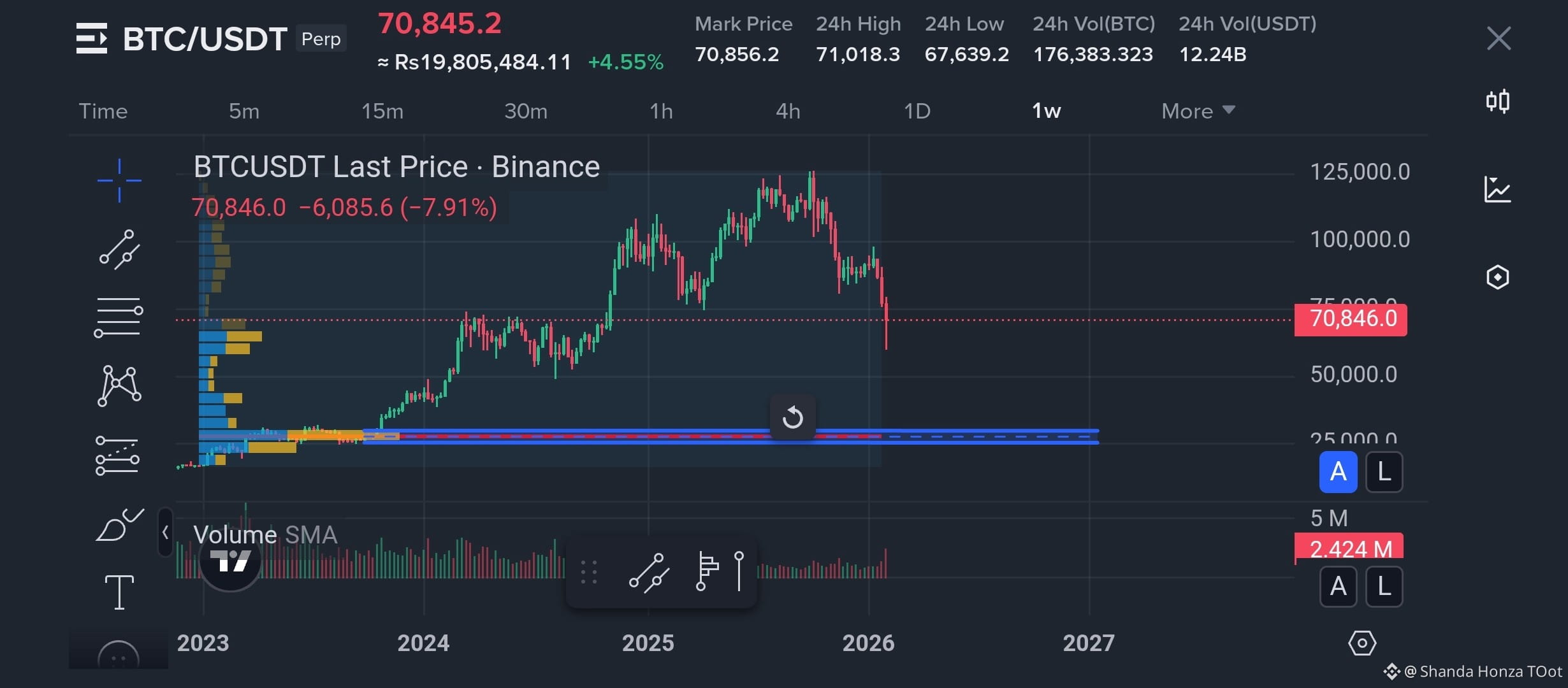The height and width of the screenshot is (688, 1568).
Task: Toggle auto scale A on volume axis
Action: (1339, 587)
